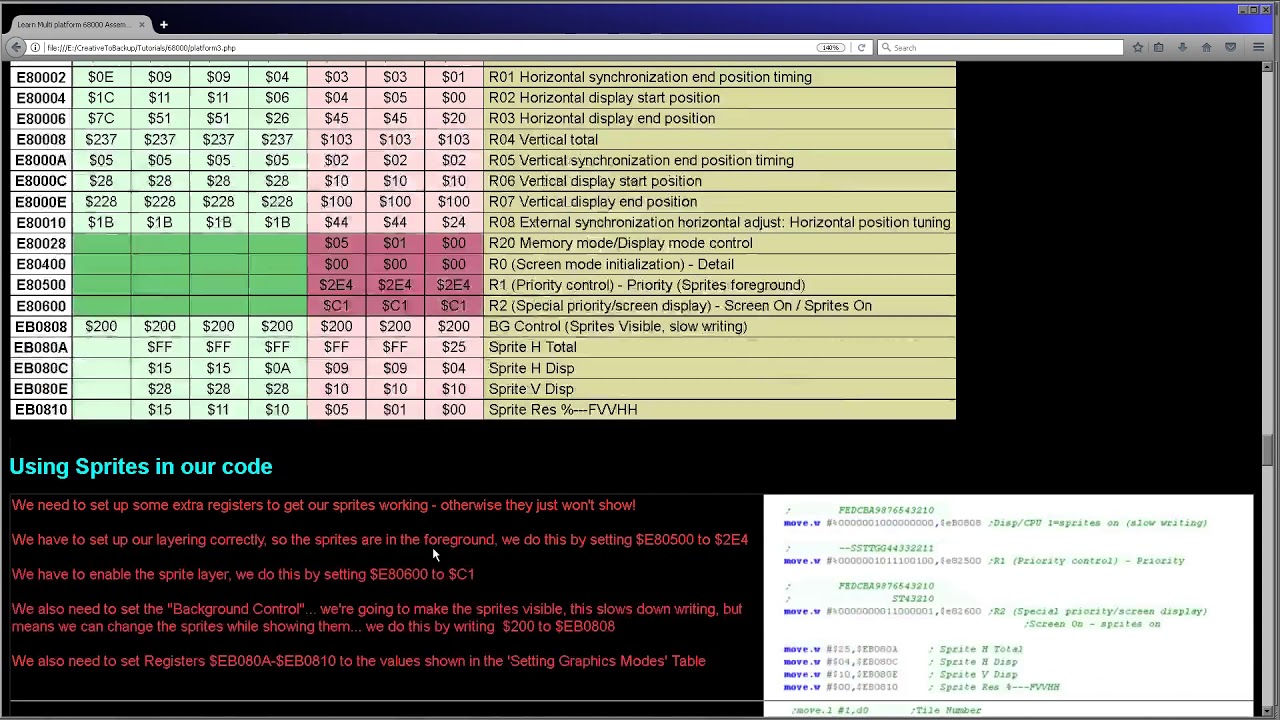Open site information icon in address bar
Viewport: 1280px width, 720px height.
[35, 47]
